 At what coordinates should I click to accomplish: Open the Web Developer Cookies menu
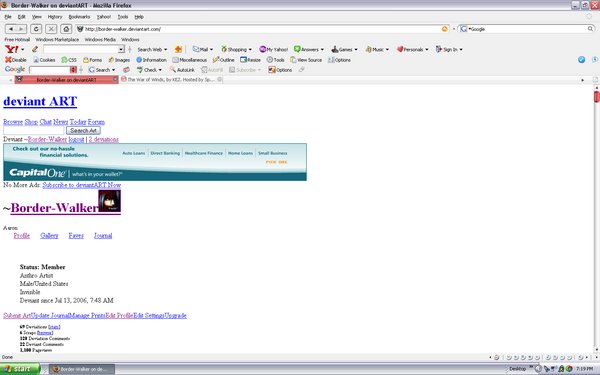pyautogui.click(x=44, y=60)
